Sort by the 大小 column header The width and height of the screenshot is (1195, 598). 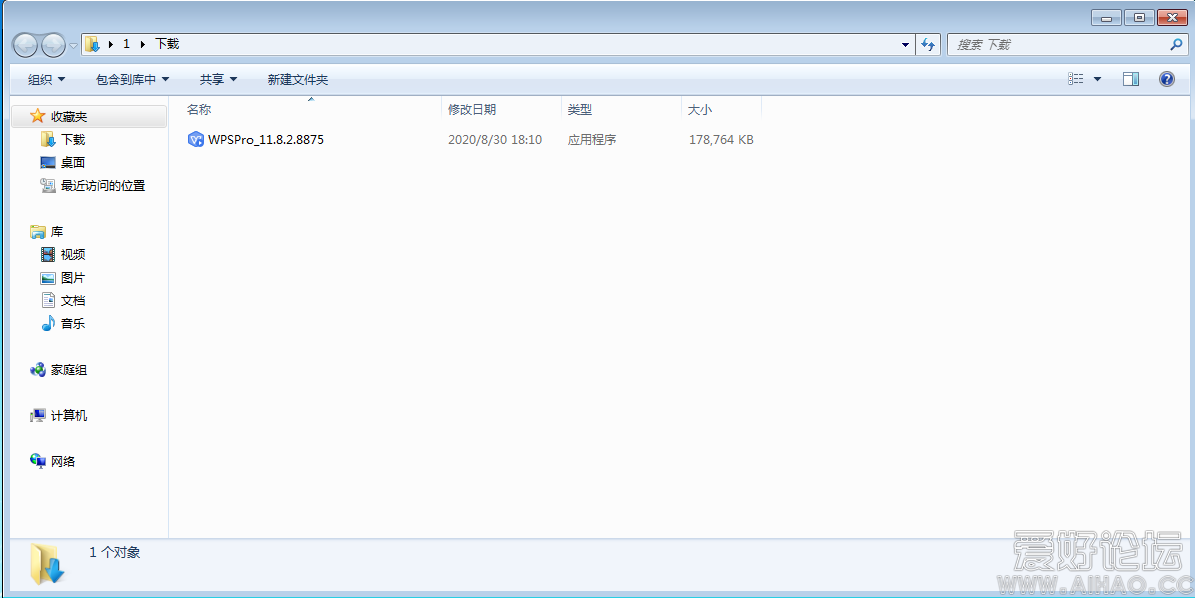tap(700, 110)
